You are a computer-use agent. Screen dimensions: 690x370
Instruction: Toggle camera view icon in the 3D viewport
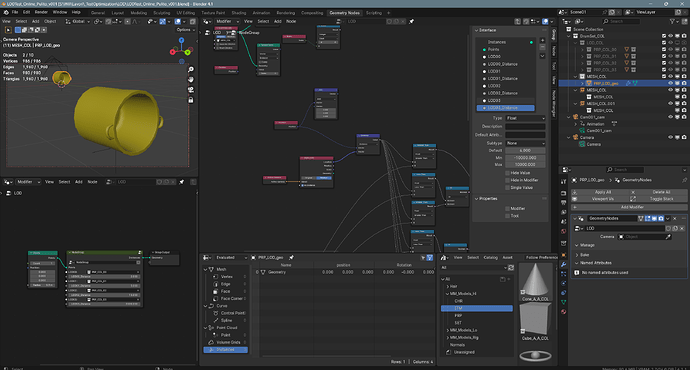pos(191,90)
